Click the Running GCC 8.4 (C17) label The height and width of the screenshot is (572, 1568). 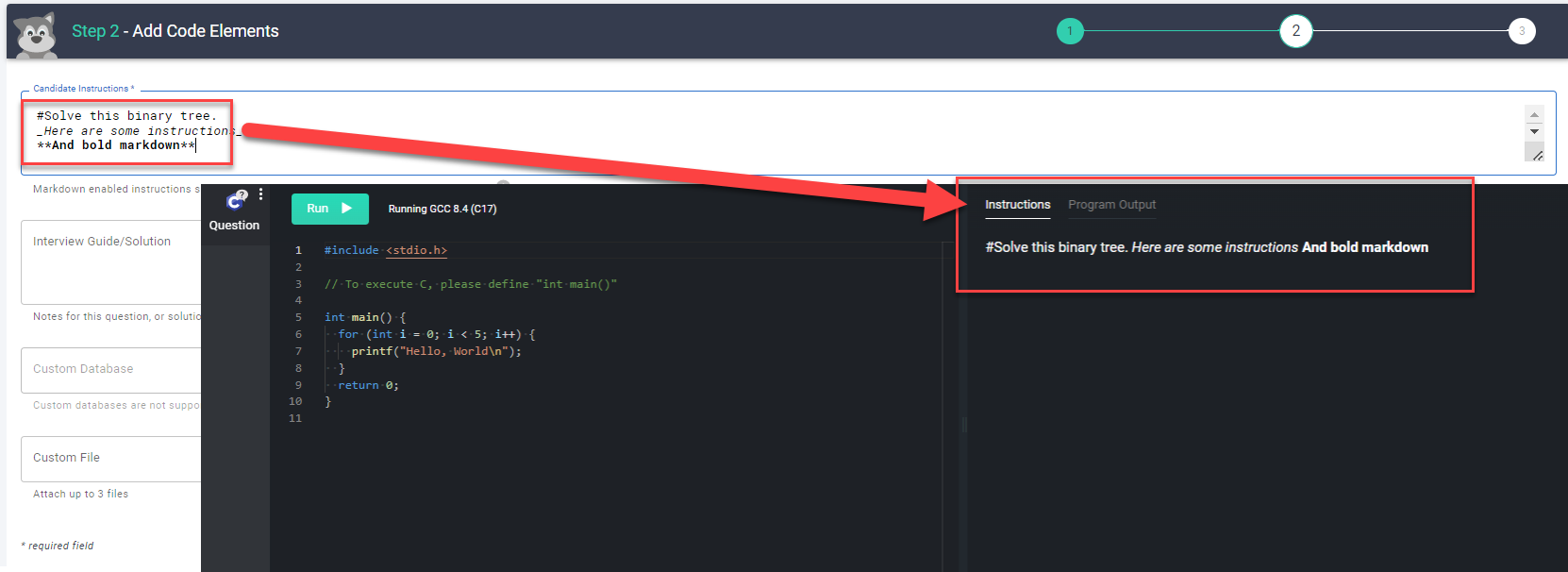(x=442, y=209)
